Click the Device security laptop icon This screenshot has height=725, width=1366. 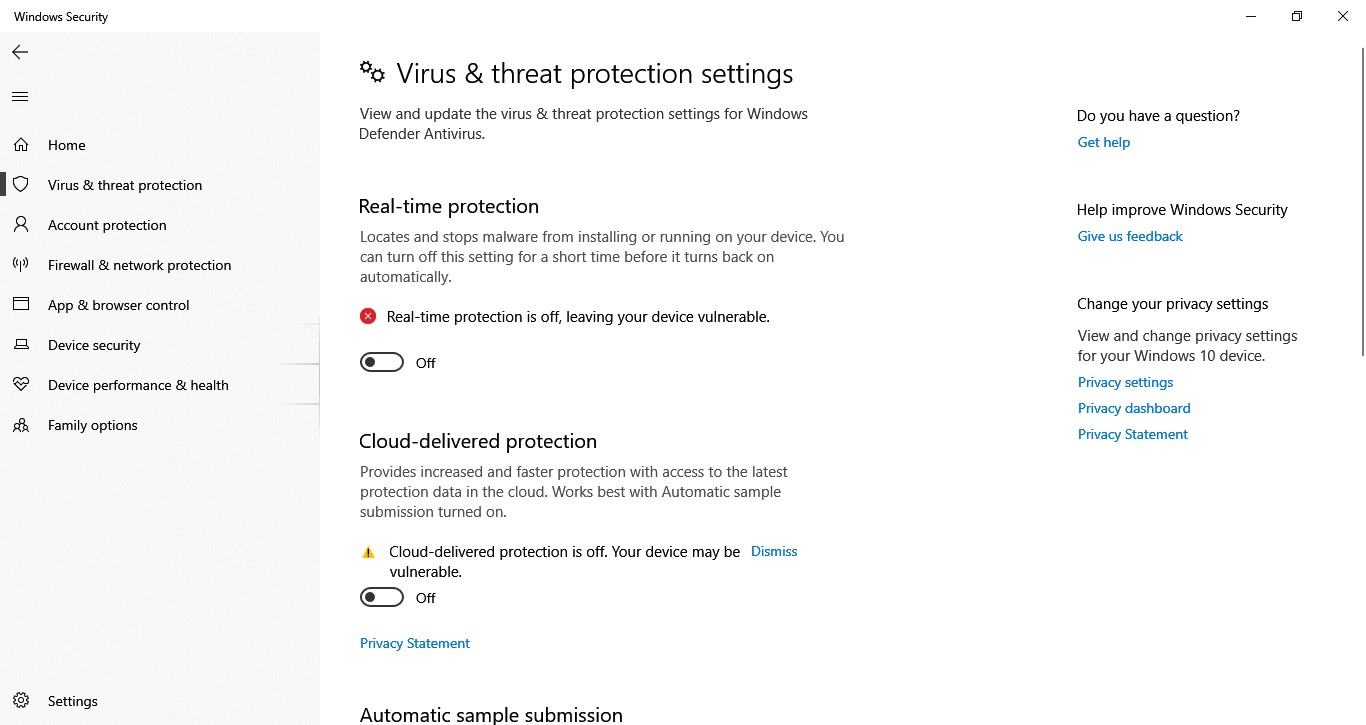pyautogui.click(x=20, y=345)
